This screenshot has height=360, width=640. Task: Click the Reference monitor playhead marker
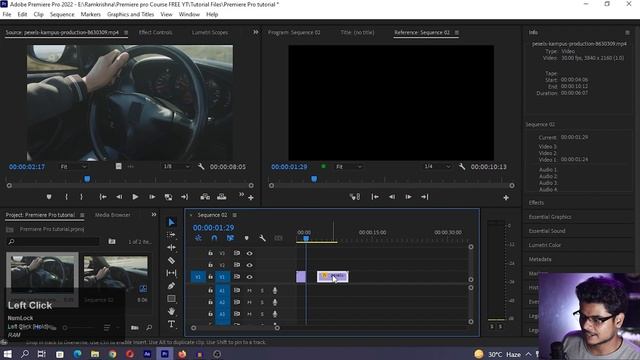[x=314, y=179]
